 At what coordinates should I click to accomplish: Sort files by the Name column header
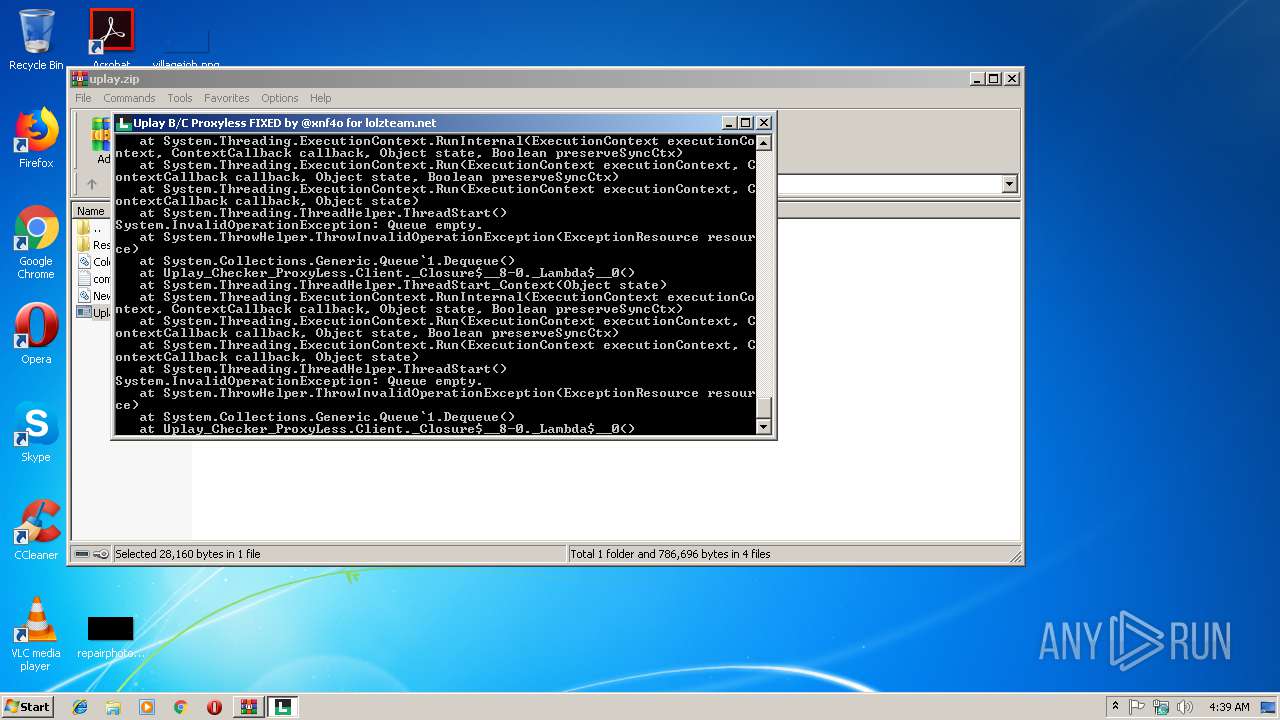pyautogui.click(x=92, y=211)
